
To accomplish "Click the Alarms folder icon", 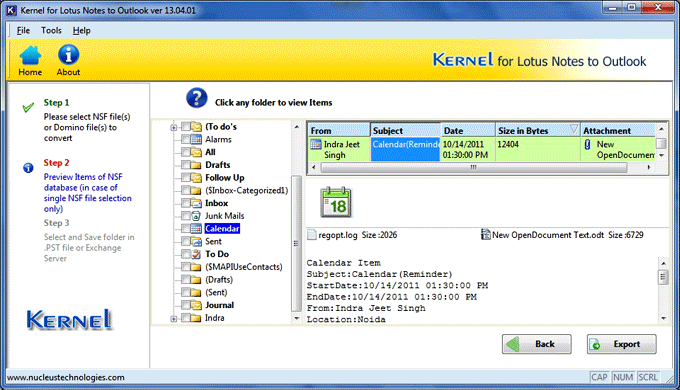I will pyautogui.click(x=196, y=139).
